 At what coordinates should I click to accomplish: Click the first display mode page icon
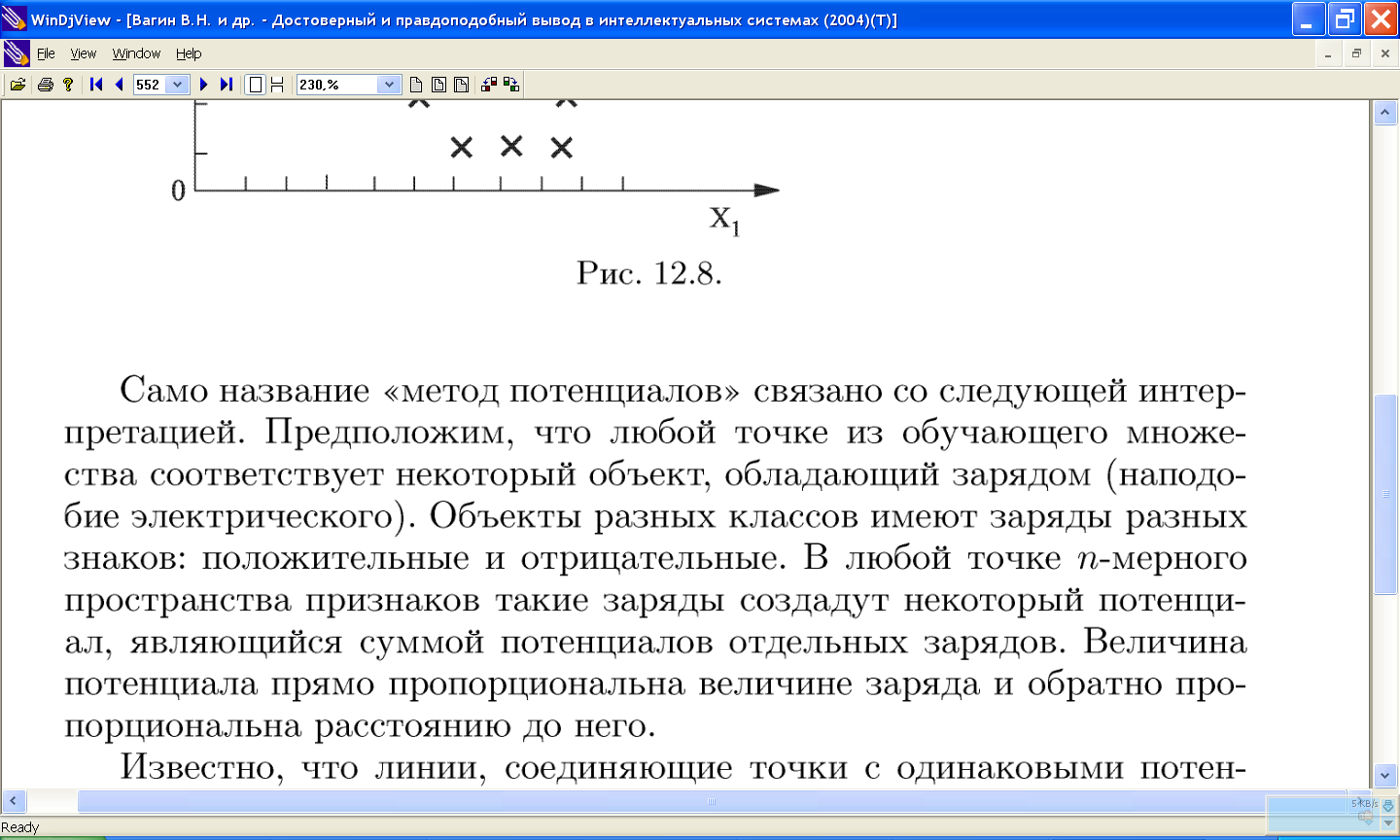pos(416,85)
